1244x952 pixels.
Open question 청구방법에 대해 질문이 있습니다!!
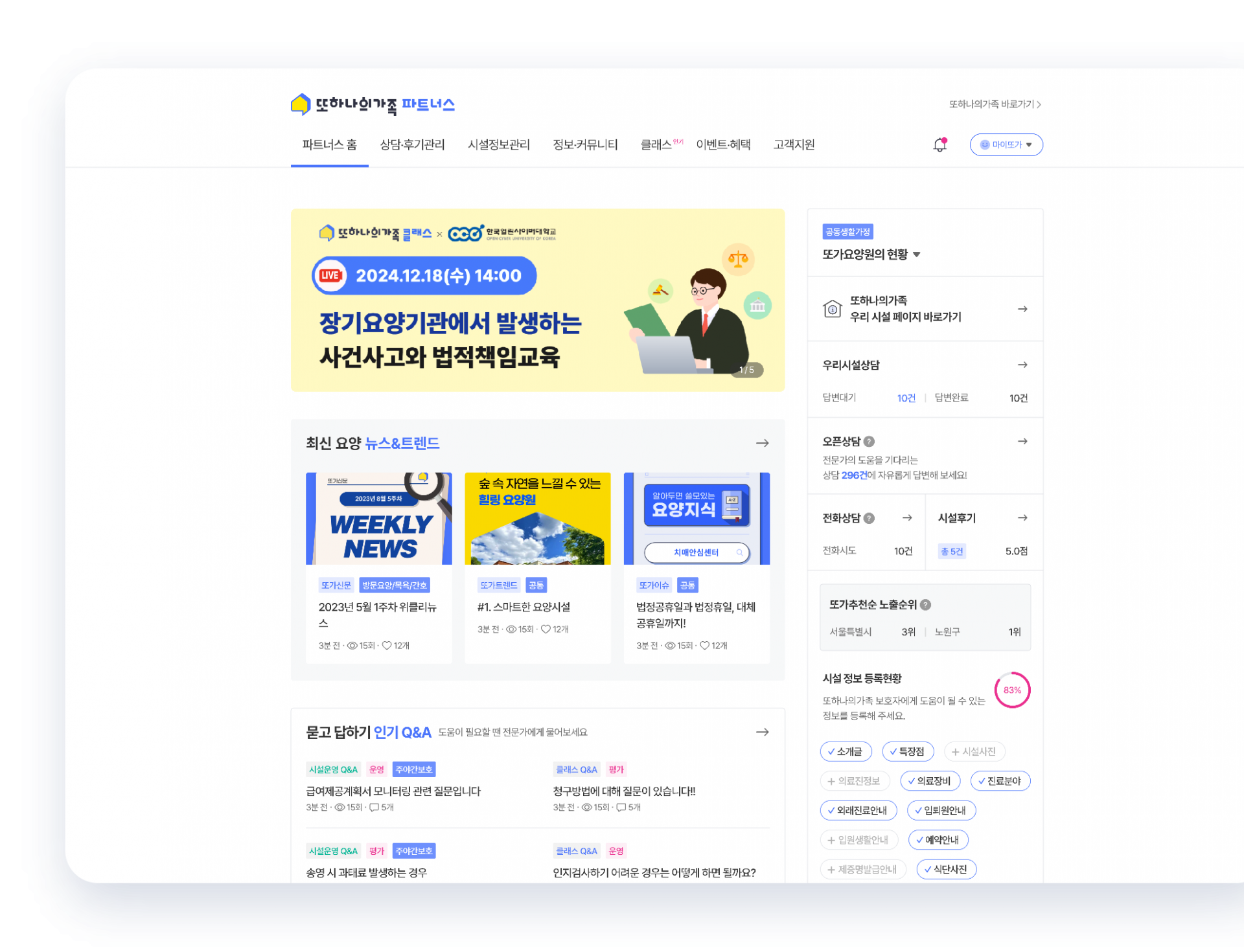(x=624, y=791)
